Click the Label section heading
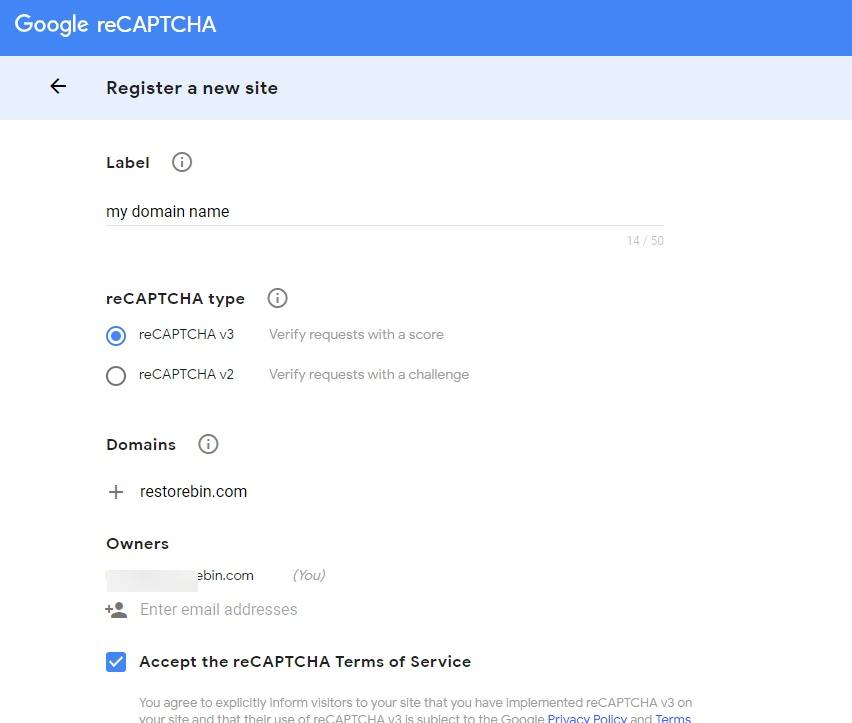The height and width of the screenshot is (723, 852). pyautogui.click(x=128, y=162)
